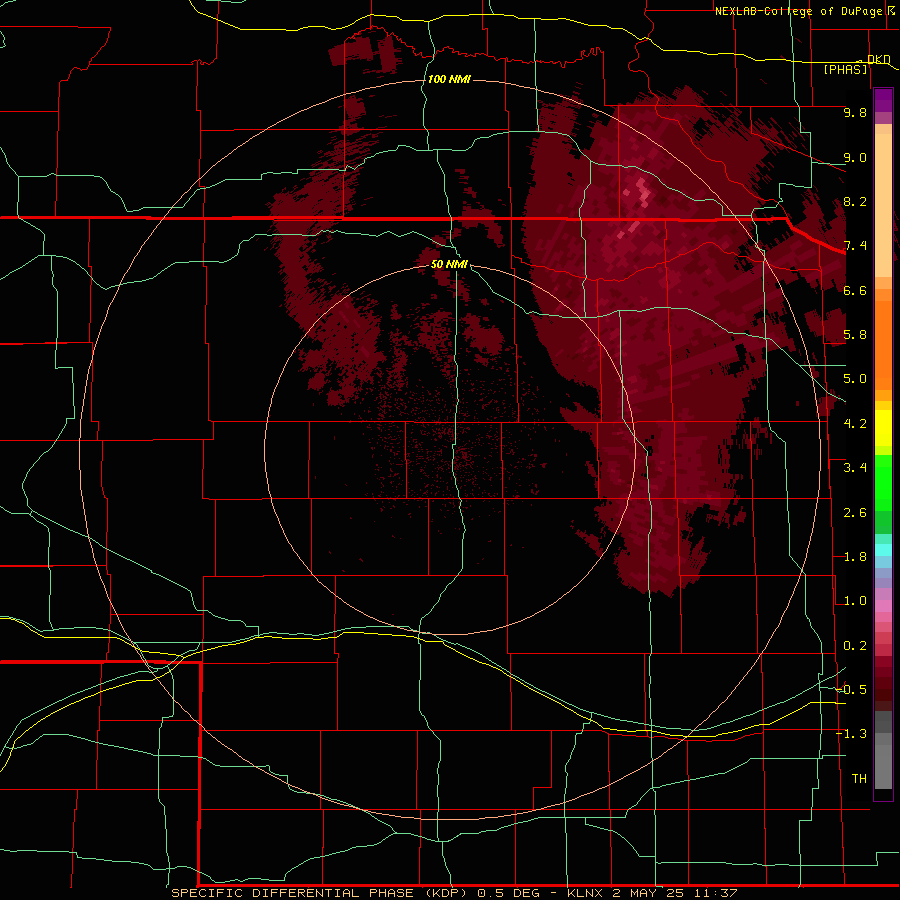900x900 pixels.
Task: Click the 100 NMI range ring label
Action: click(x=449, y=79)
